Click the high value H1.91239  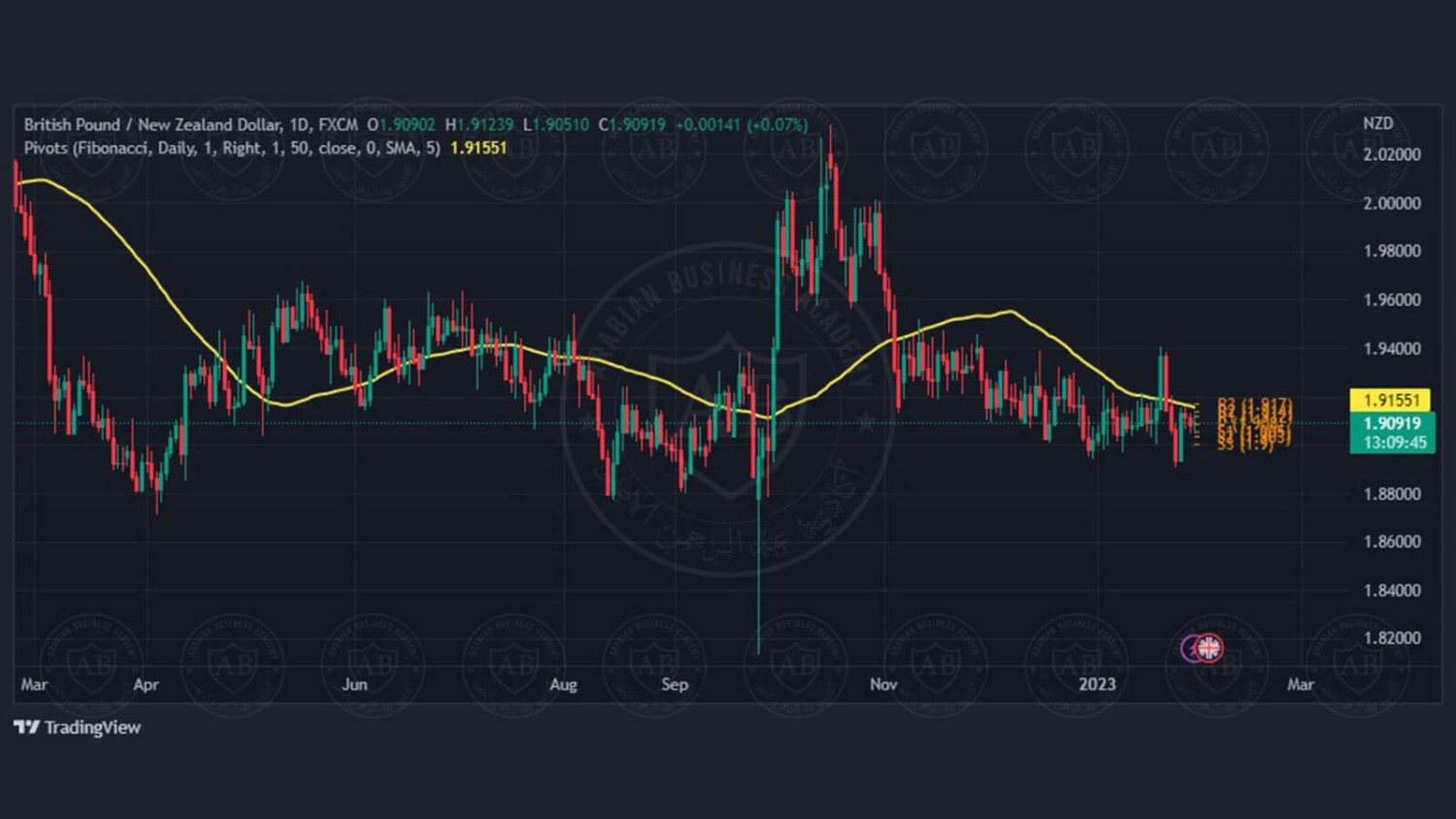click(480, 124)
